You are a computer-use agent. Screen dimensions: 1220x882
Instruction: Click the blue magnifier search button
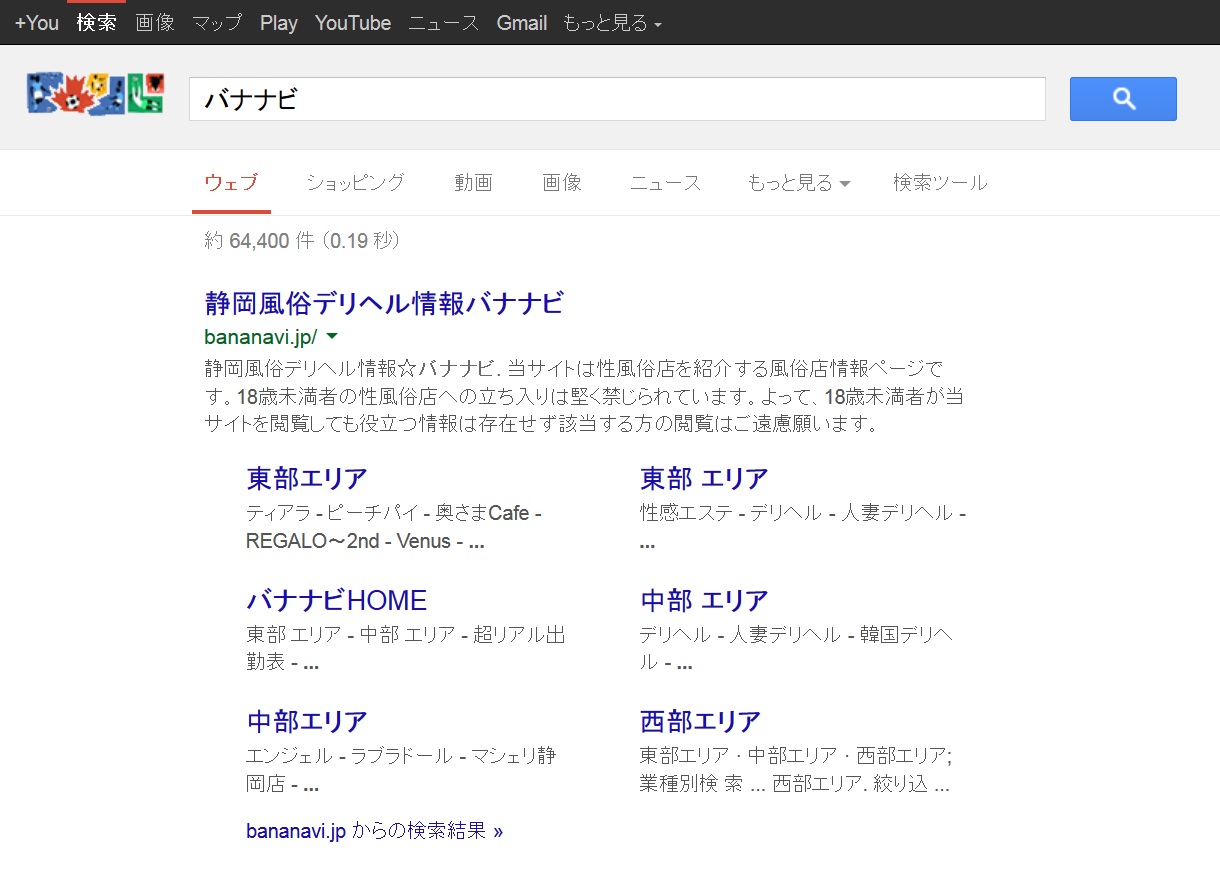point(1123,99)
